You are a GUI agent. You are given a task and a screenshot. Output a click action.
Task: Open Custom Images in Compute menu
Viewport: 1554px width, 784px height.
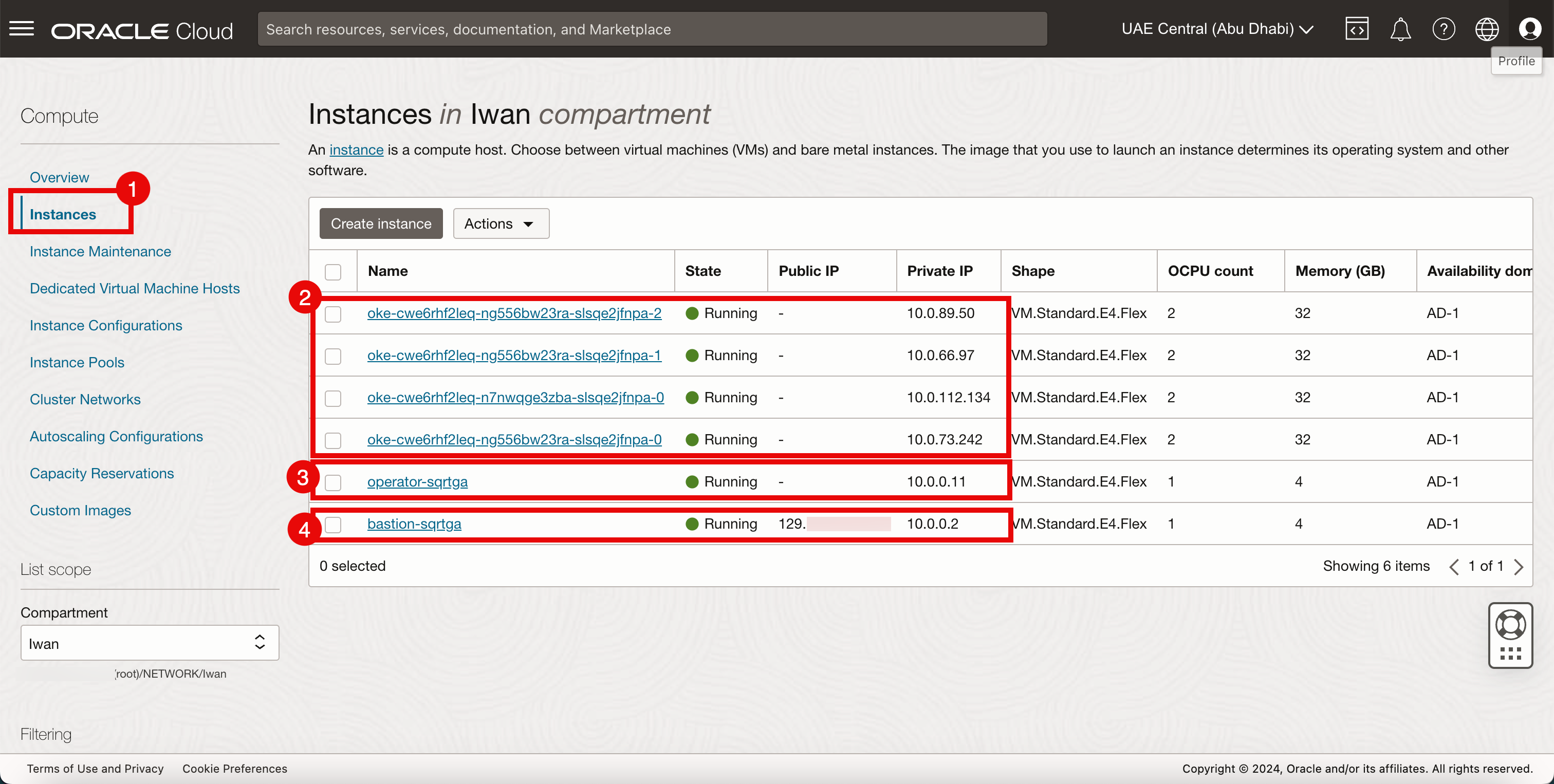(x=80, y=510)
